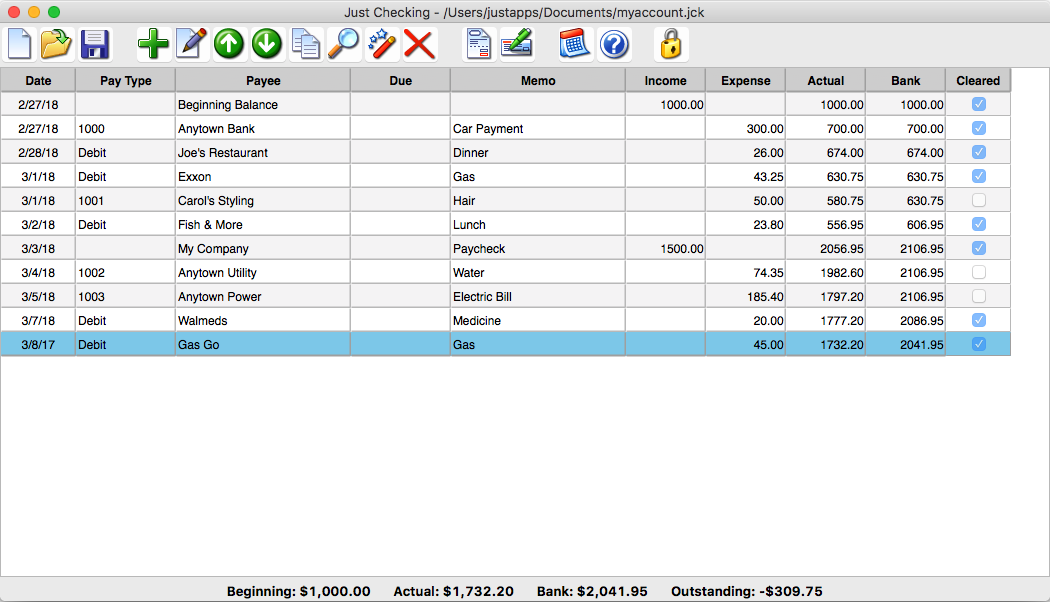Uncheck Cleared for Fish & More
Image resolution: width=1050 pixels, height=602 pixels.
point(978,224)
